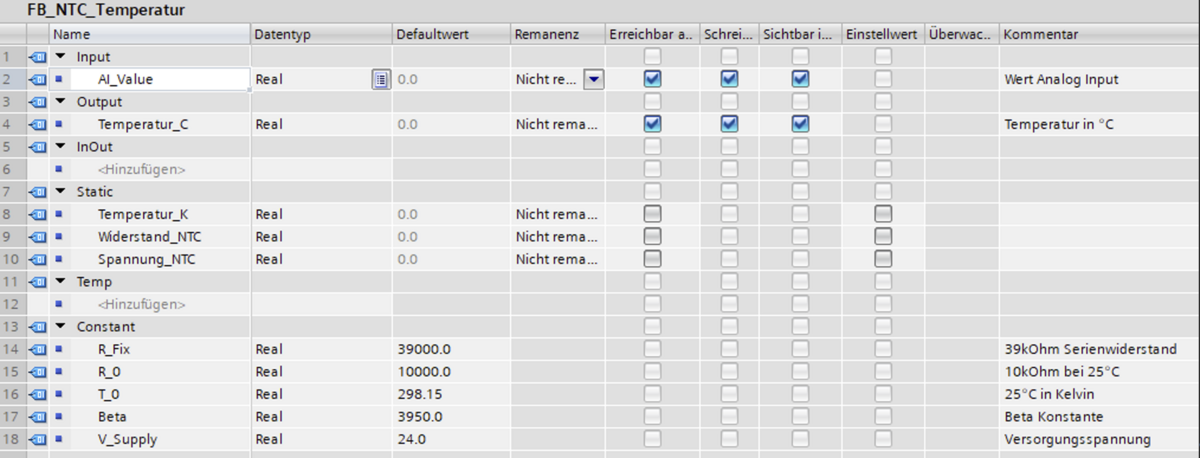Open the data type picker for AI_Value
The image size is (1200, 458).
(380, 79)
